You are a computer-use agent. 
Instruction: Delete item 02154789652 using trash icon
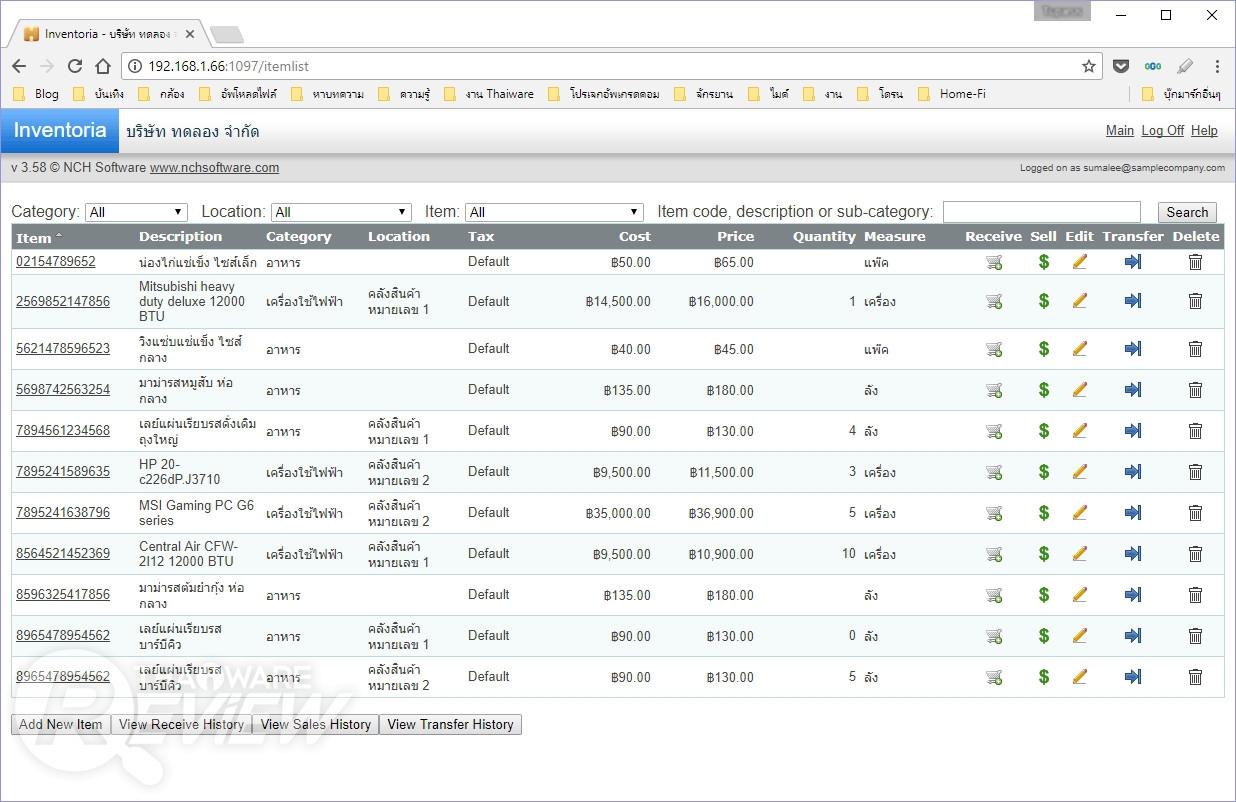1195,262
